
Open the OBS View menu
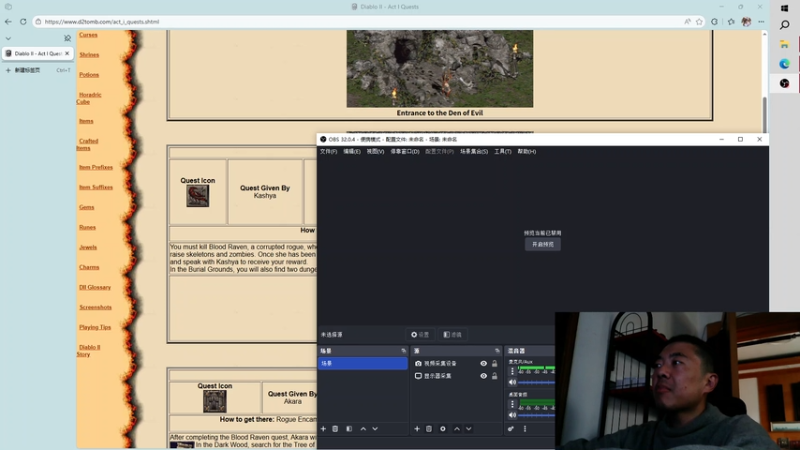[x=375, y=152]
